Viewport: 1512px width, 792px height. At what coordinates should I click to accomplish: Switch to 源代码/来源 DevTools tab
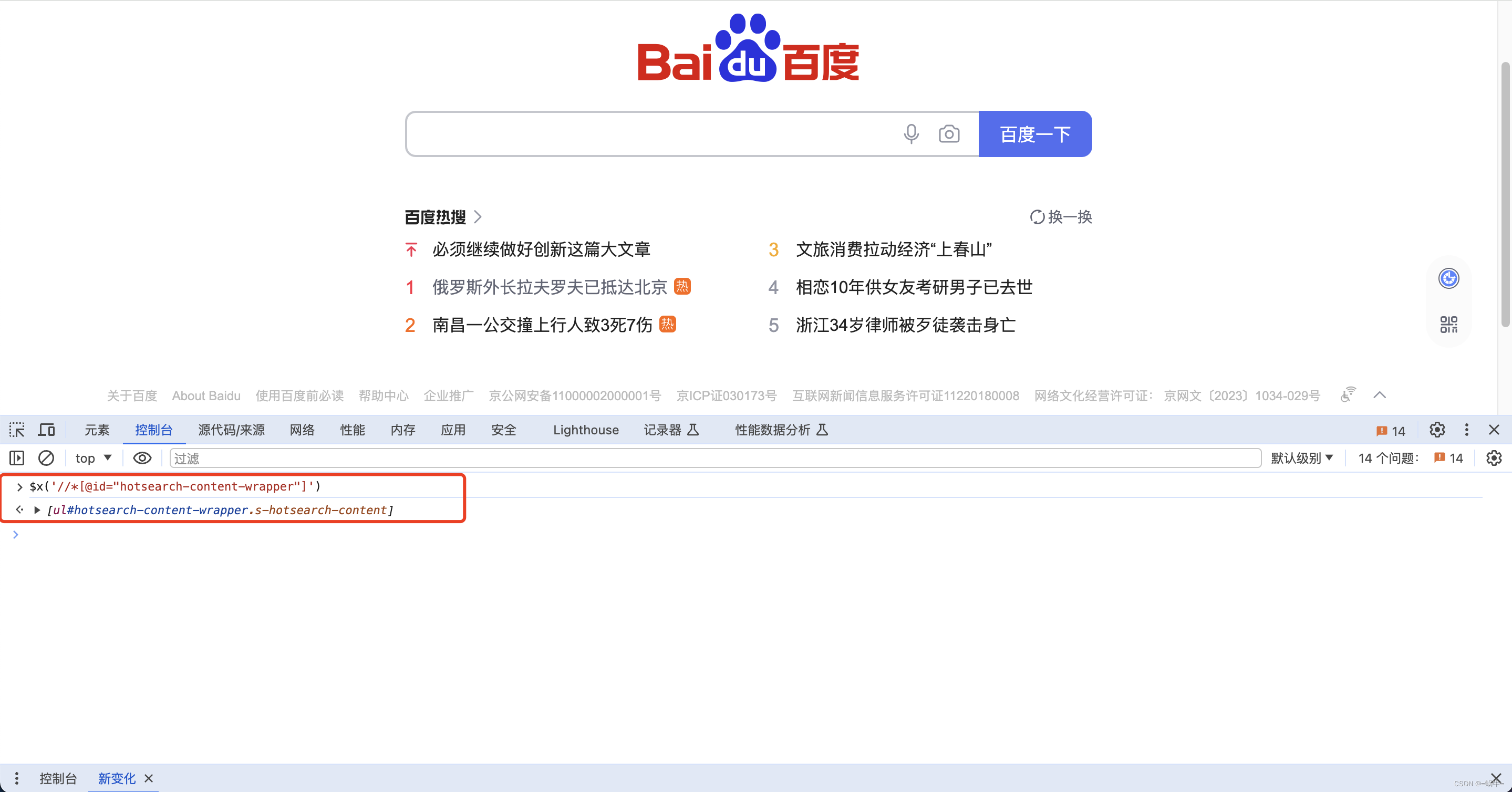coord(231,430)
